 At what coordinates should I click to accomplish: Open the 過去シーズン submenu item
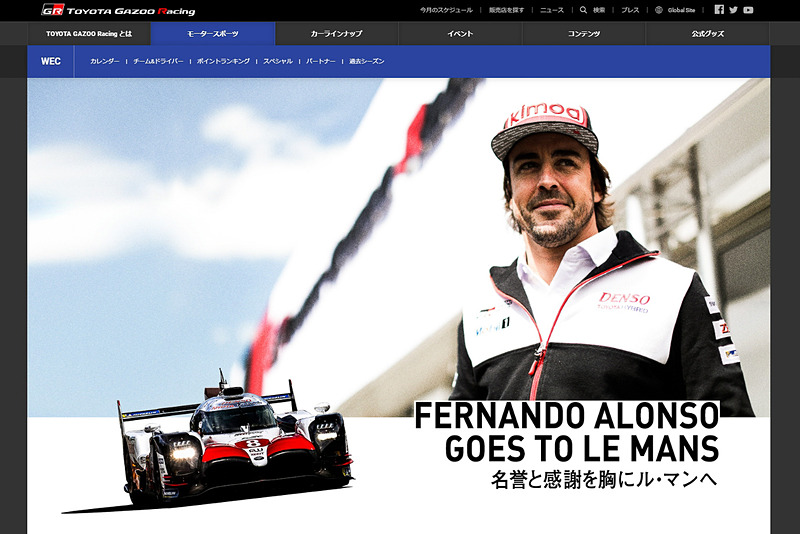366,61
